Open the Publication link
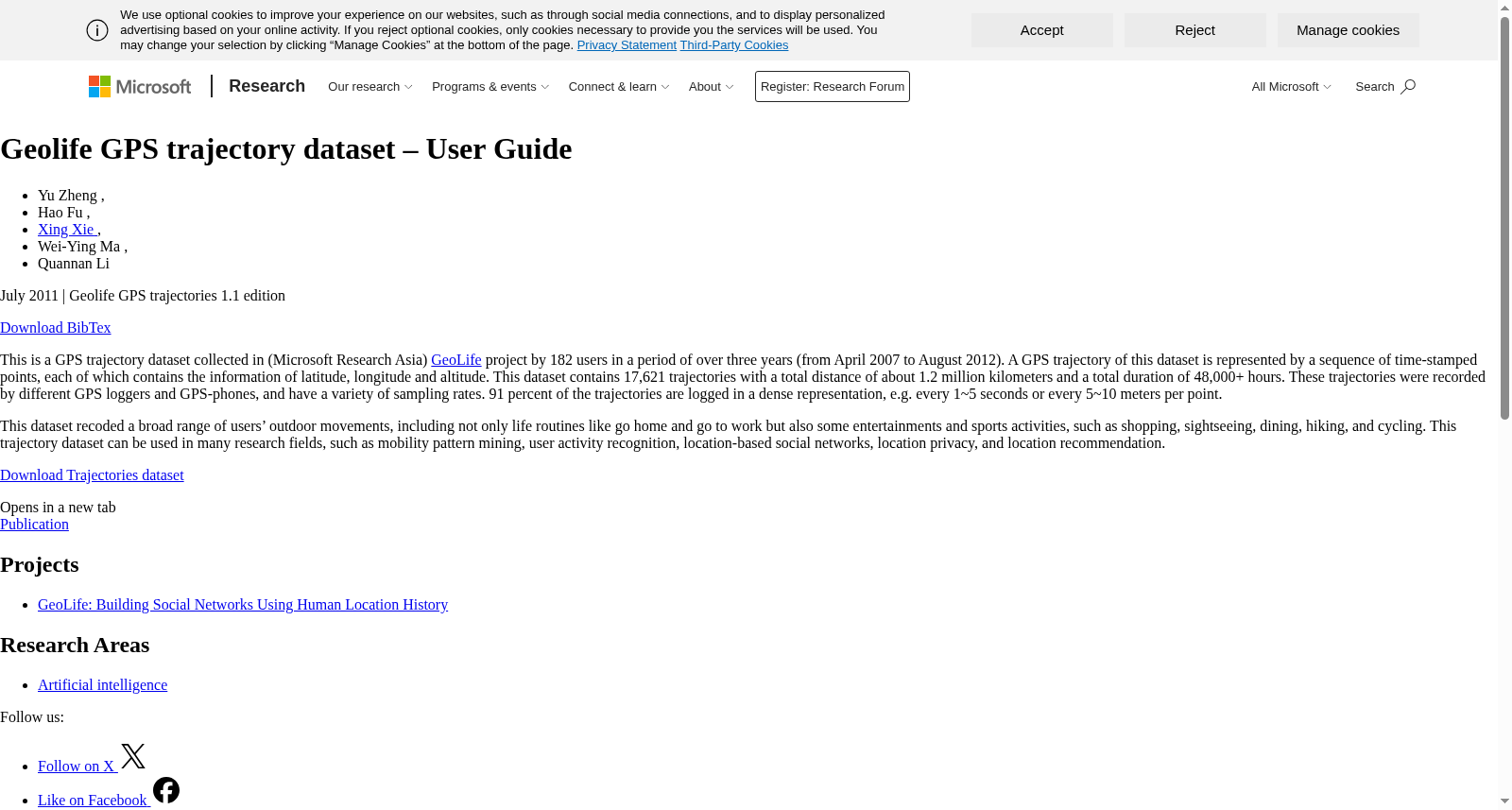This screenshot has height=810, width=1512. [34, 525]
